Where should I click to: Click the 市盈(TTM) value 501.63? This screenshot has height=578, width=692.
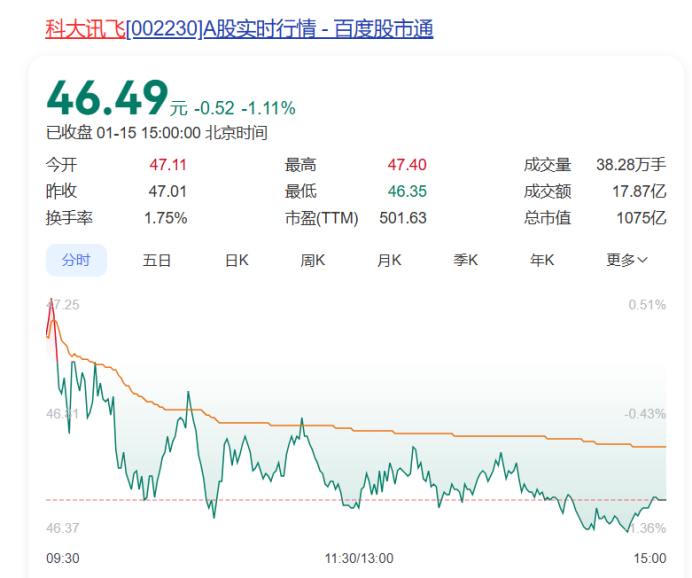click(x=403, y=218)
